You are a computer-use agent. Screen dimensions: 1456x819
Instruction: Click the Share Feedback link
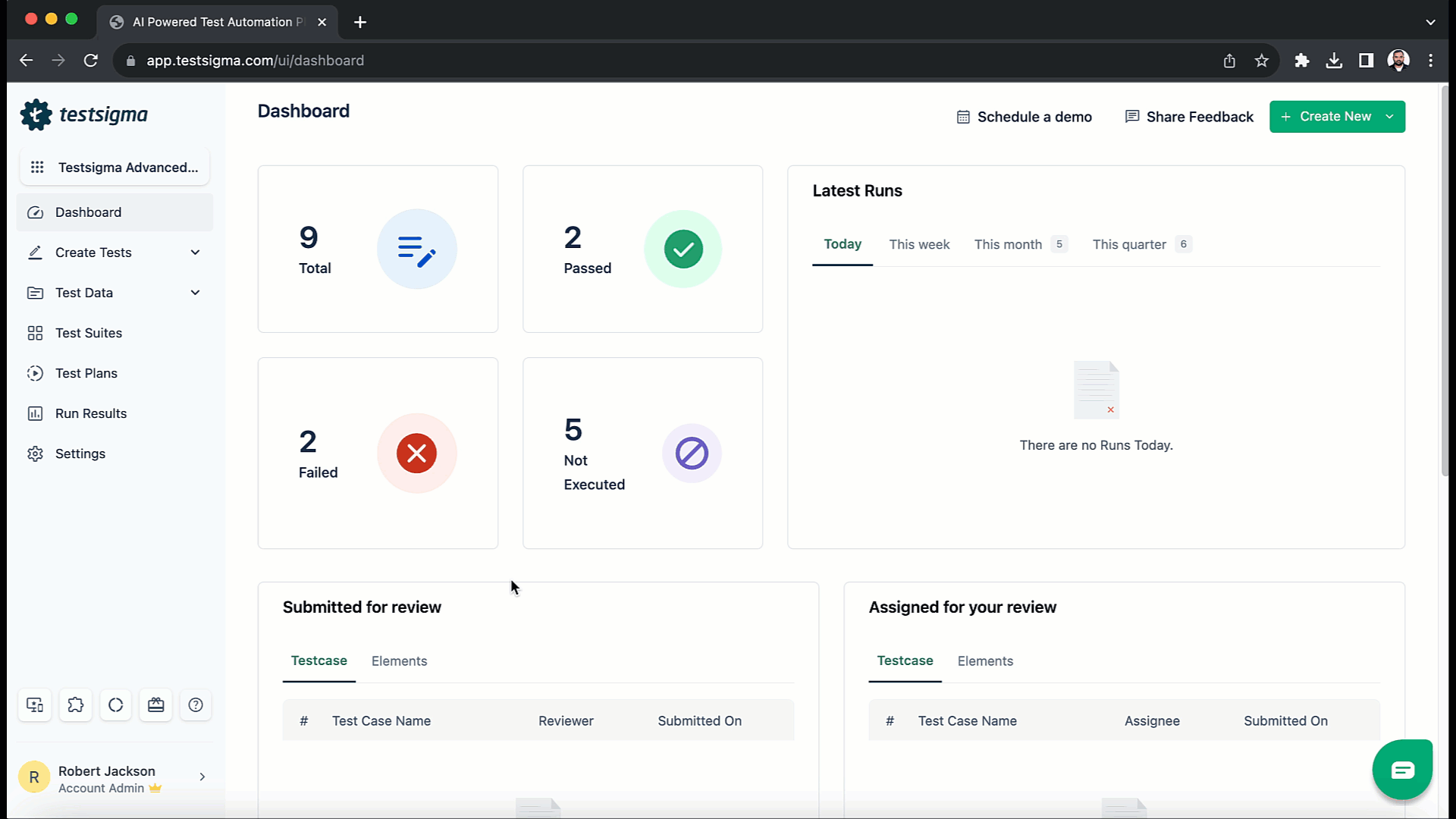[1188, 117]
